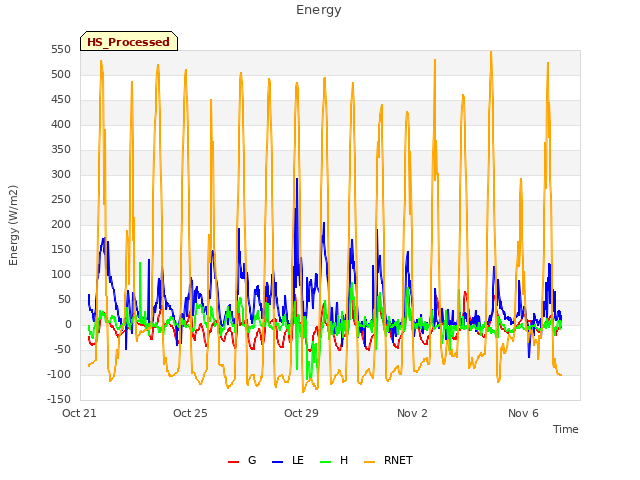The width and height of the screenshot is (640, 480).
Task: Click the 'Oct 29' date tick label
Action: pos(301,413)
